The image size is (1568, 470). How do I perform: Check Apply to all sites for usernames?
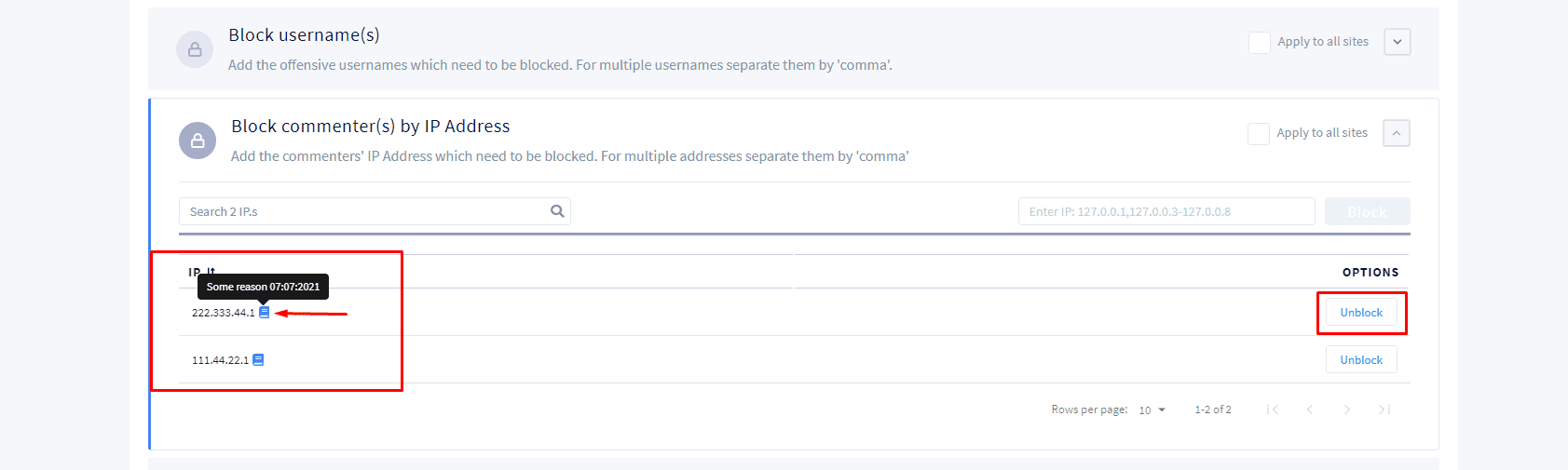point(1260,42)
